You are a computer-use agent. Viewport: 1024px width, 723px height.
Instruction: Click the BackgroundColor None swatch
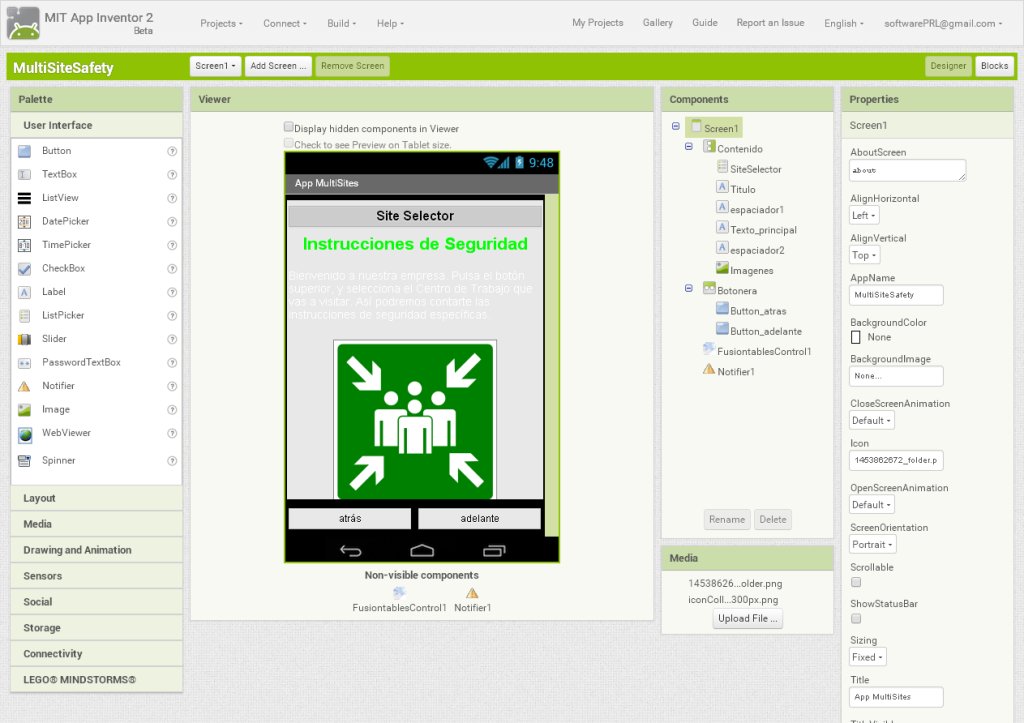(x=856, y=337)
